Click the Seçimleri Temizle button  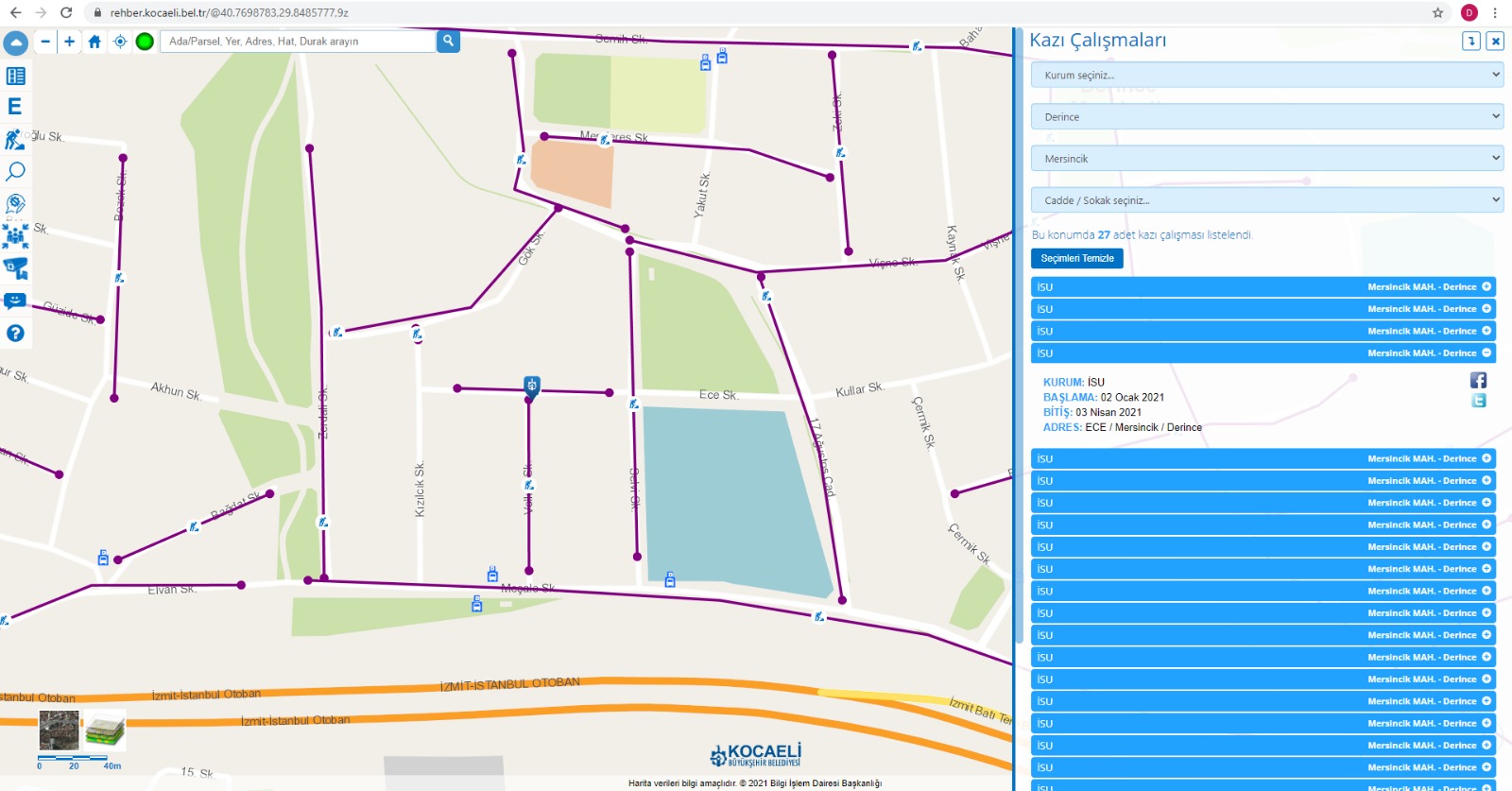pyautogui.click(x=1077, y=258)
